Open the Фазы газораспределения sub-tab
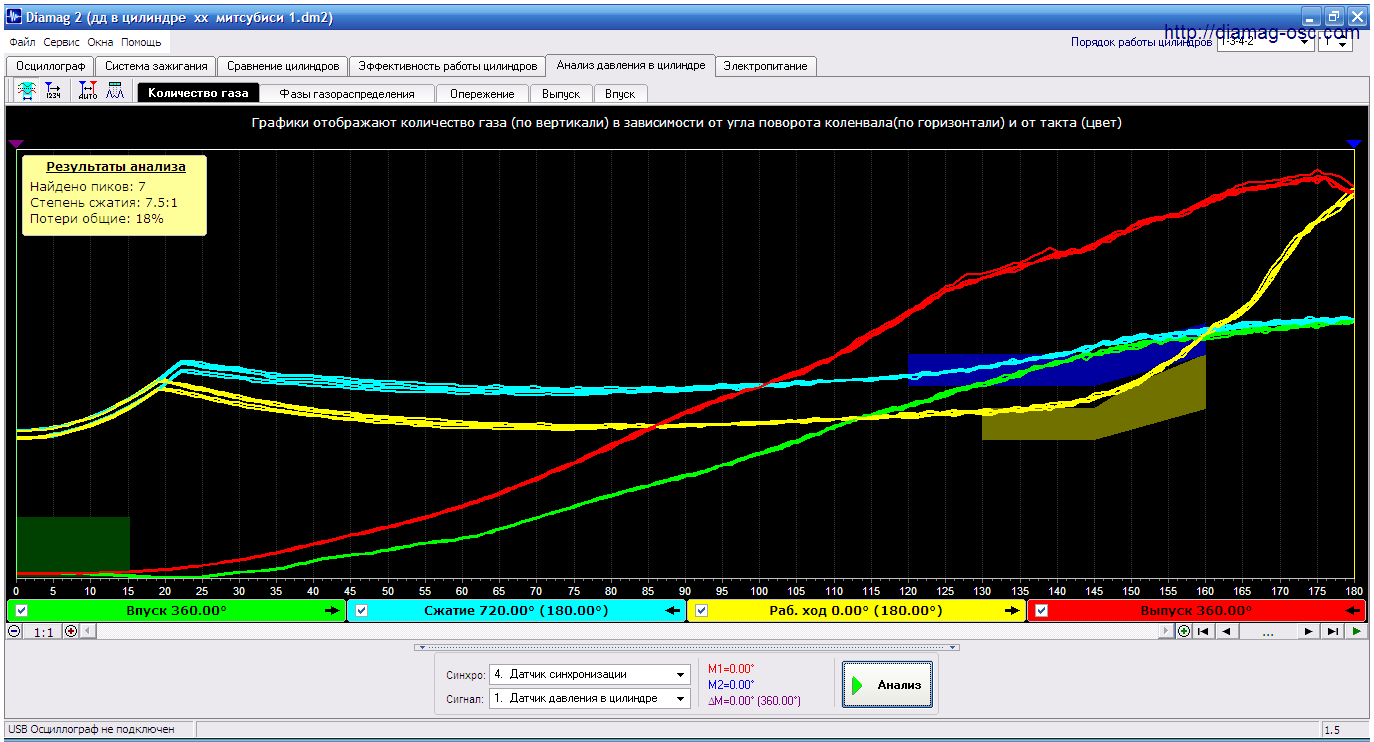Image resolution: width=1374 pixels, height=742 pixels. pos(347,93)
